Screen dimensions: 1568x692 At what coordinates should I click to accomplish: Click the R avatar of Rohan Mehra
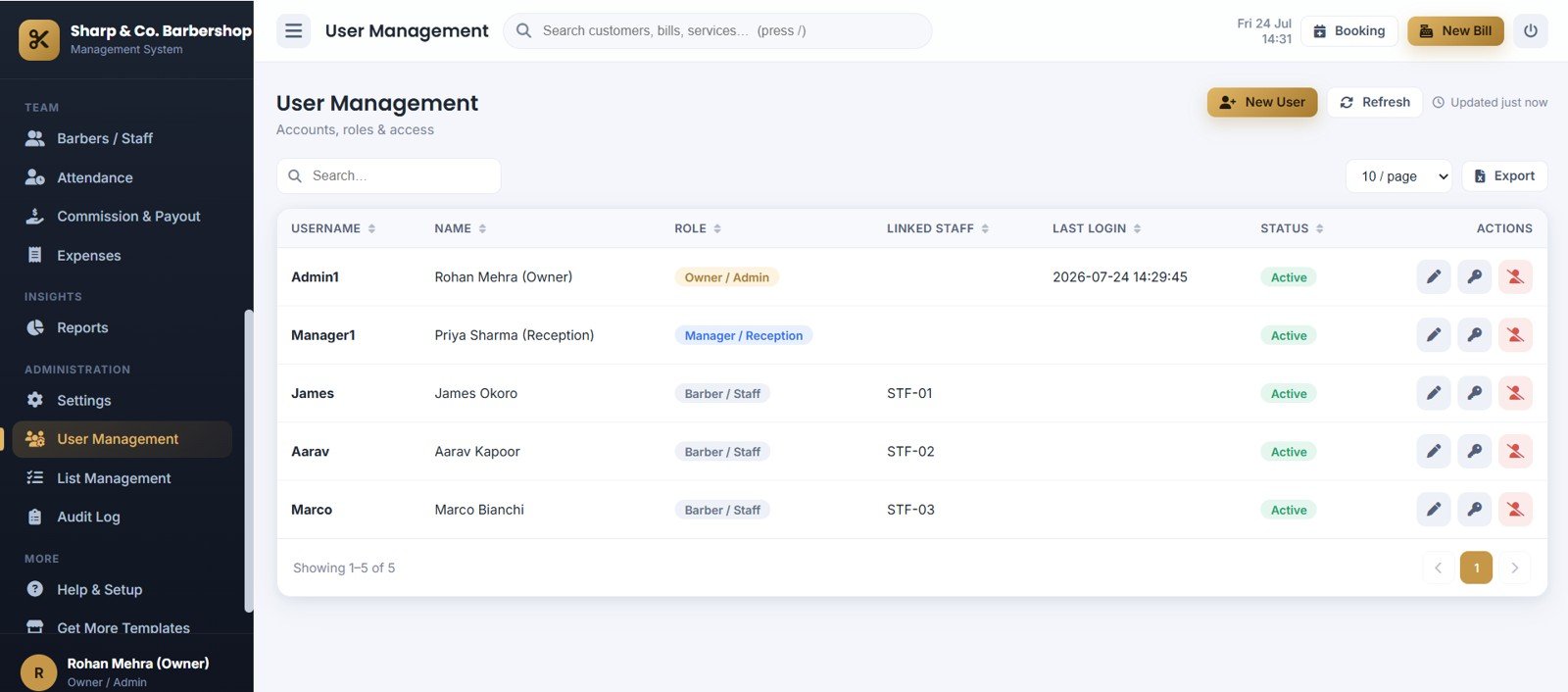coord(39,672)
